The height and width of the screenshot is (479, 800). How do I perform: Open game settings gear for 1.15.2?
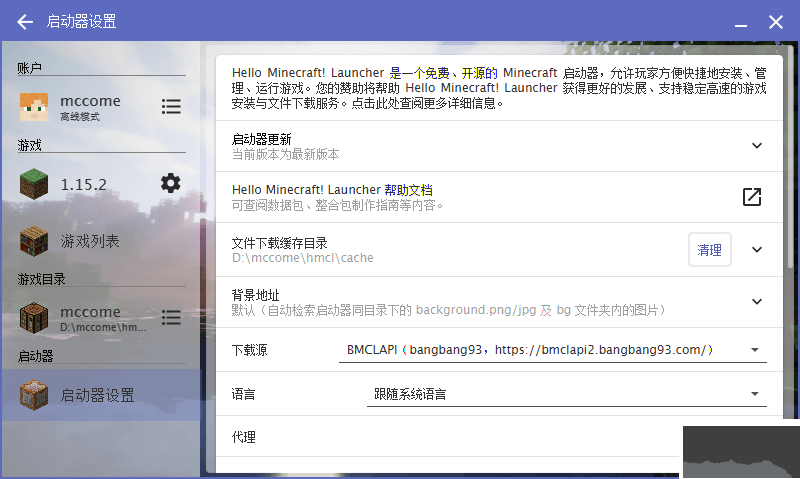(170, 183)
